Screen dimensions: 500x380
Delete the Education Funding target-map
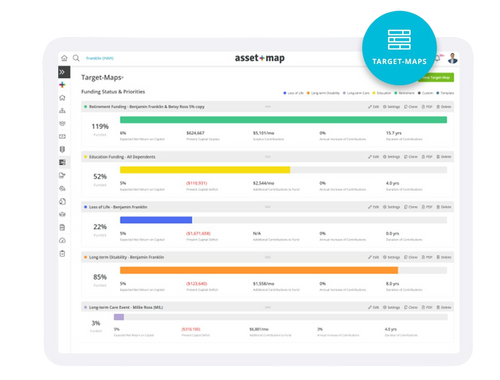pyautogui.click(x=444, y=157)
